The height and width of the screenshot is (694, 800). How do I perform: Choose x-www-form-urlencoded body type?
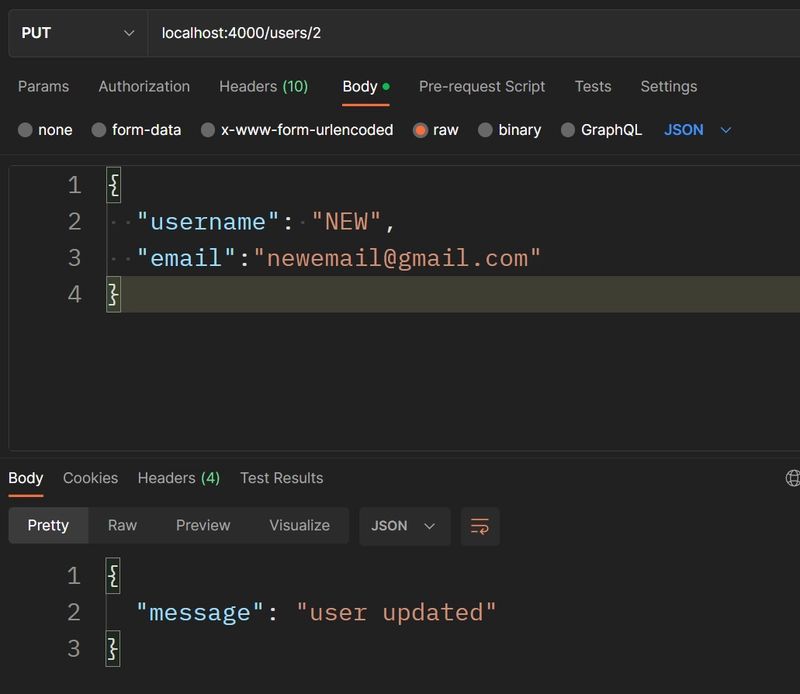(x=208, y=130)
